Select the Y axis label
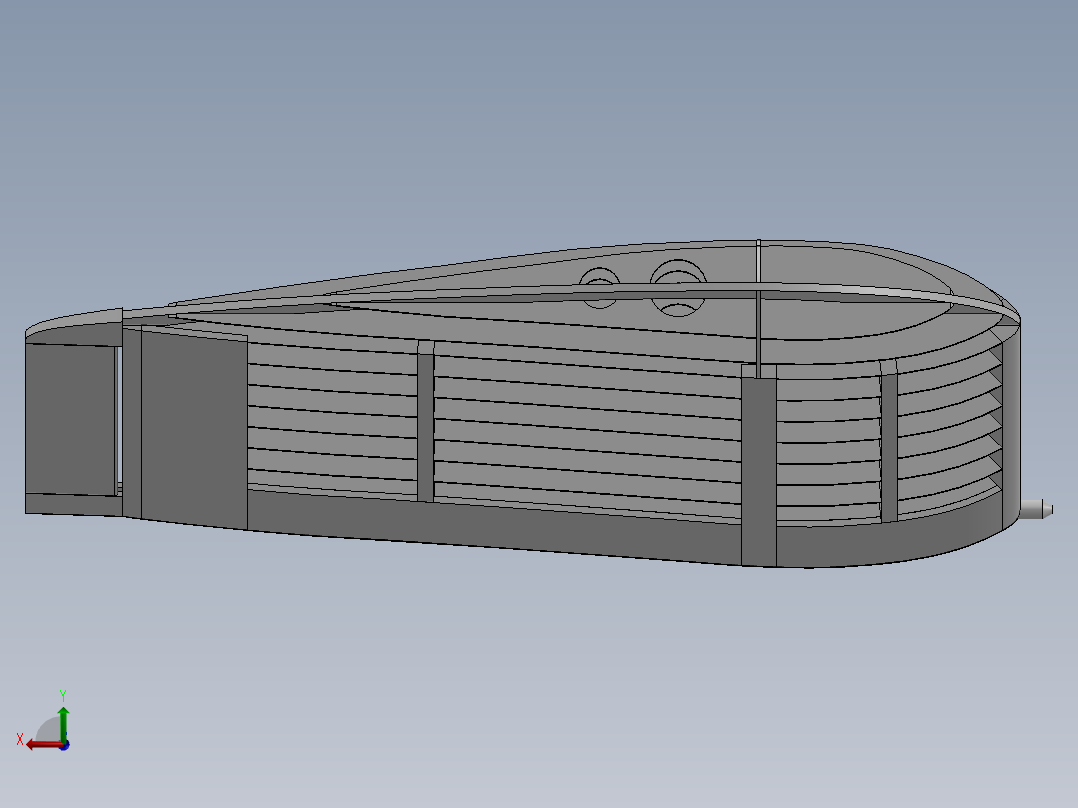This screenshot has height=808, width=1078. (65, 693)
